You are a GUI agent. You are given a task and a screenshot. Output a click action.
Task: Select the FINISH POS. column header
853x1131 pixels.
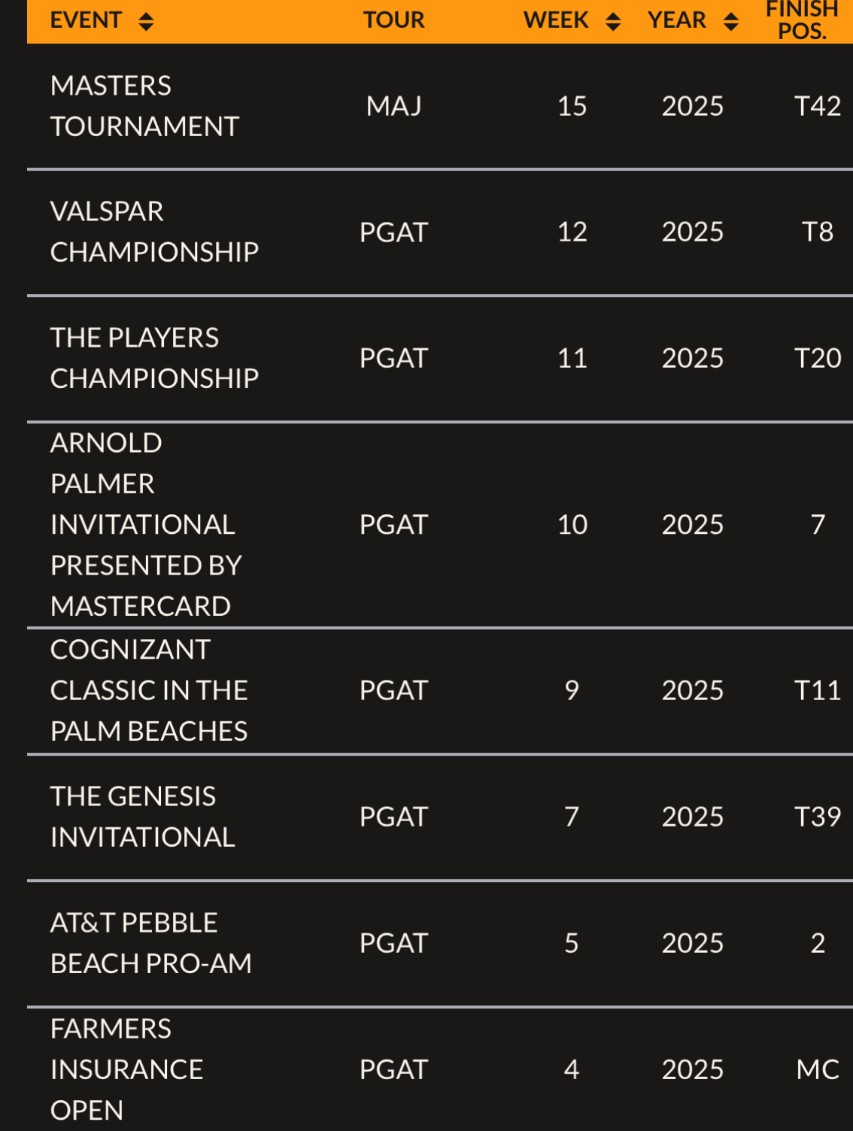pyautogui.click(x=803, y=20)
